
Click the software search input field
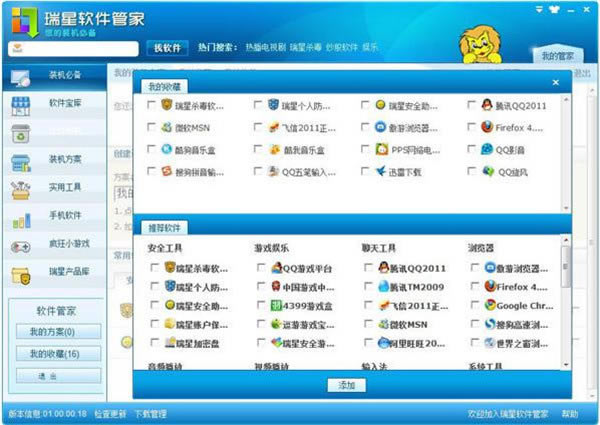pyautogui.click(x=73, y=47)
